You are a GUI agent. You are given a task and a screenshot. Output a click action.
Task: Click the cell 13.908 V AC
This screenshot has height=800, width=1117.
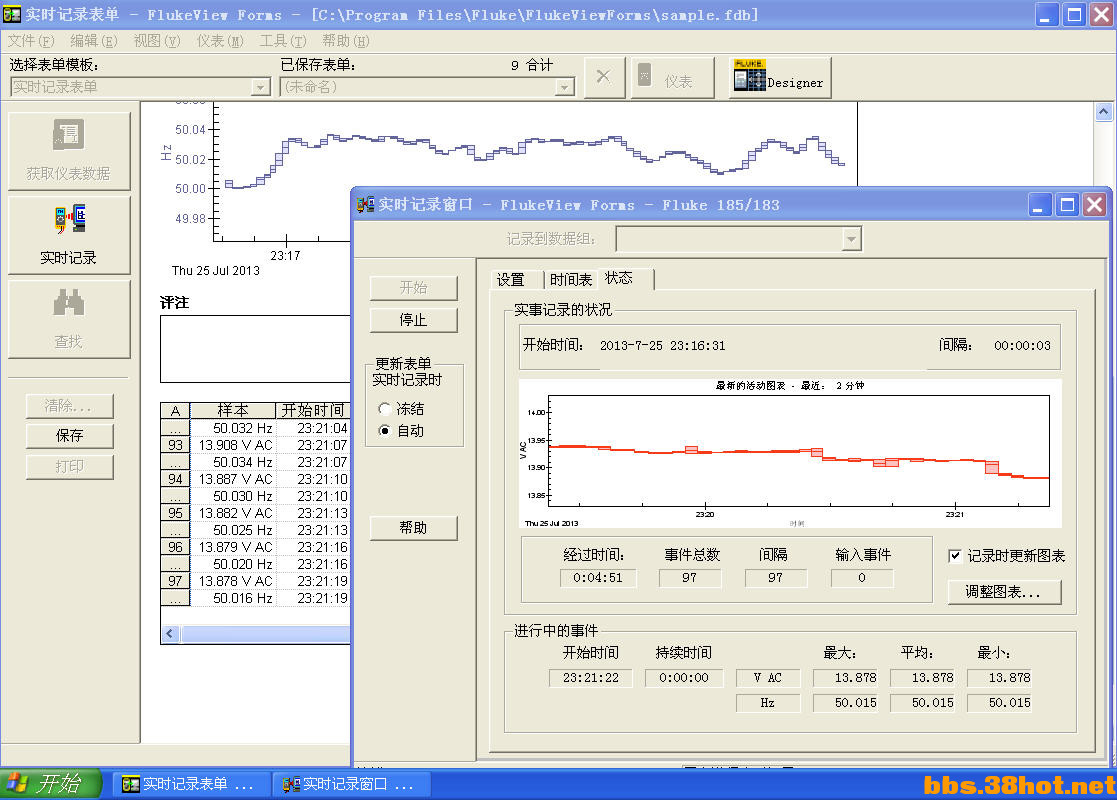pos(233,445)
